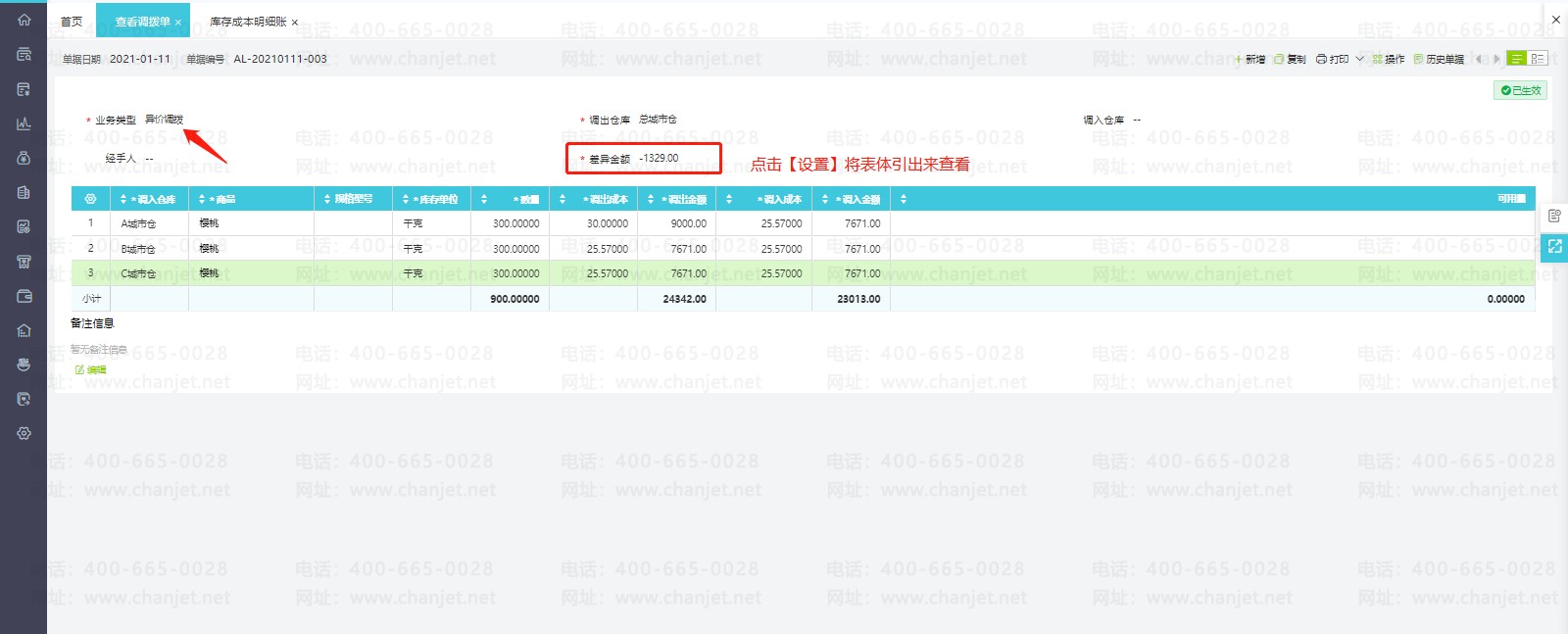
Task: Click document number AL-20210111-003
Action: tap(280, 59)
